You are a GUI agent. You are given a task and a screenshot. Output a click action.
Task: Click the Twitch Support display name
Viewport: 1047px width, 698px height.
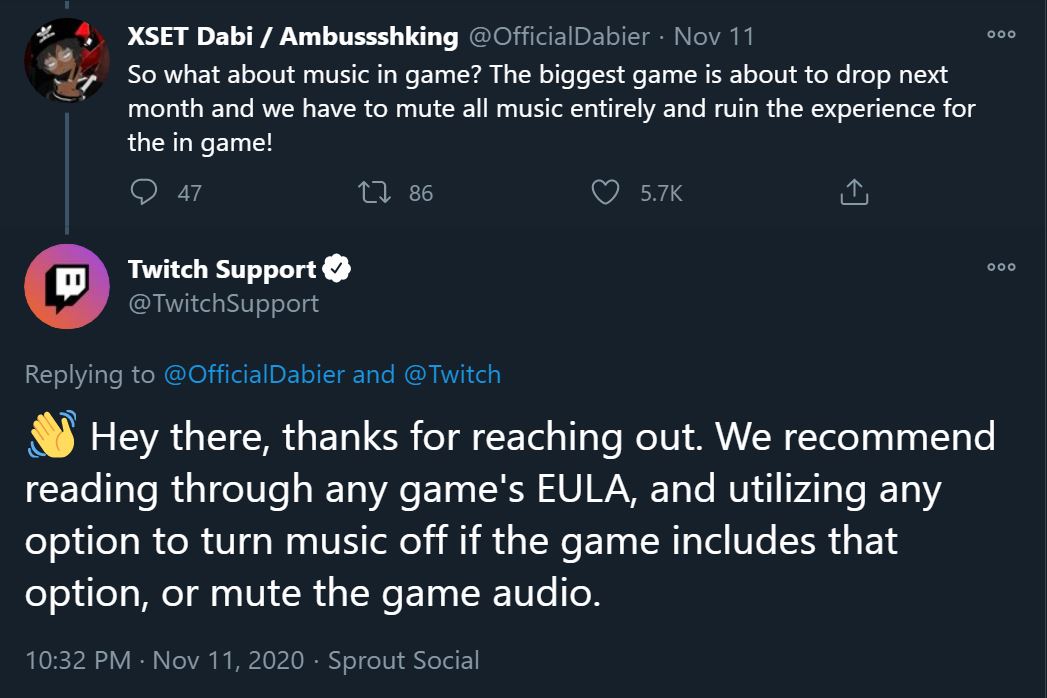pos(222,269)
